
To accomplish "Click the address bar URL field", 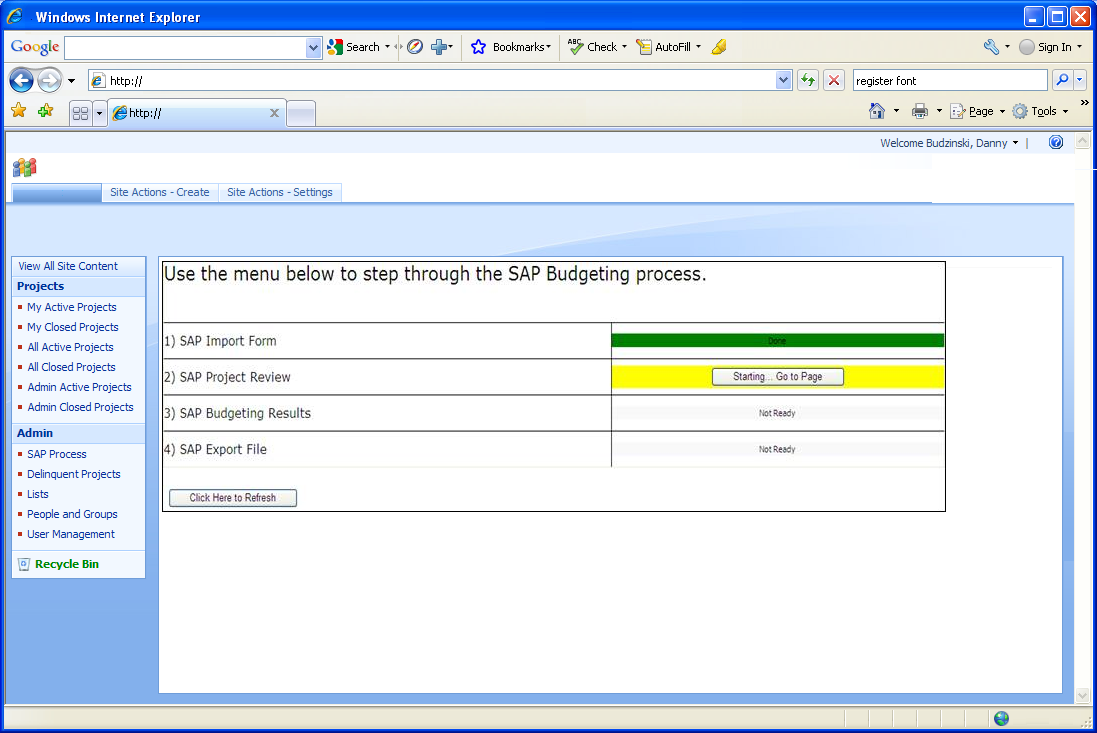I will tap(441, 80).
